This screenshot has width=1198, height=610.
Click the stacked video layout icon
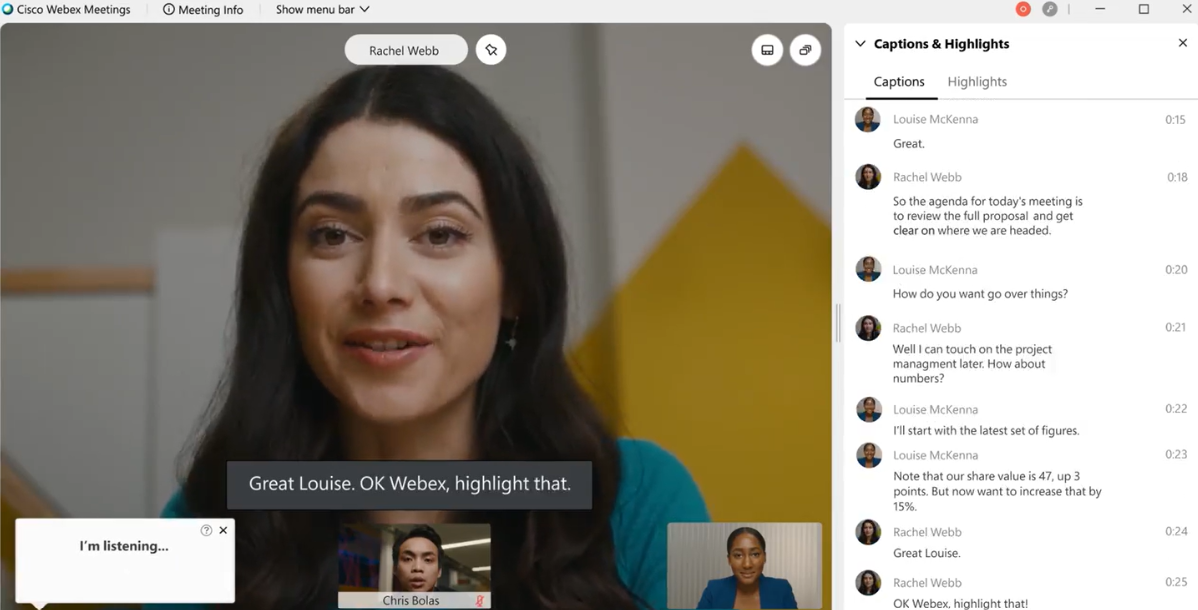805,49
